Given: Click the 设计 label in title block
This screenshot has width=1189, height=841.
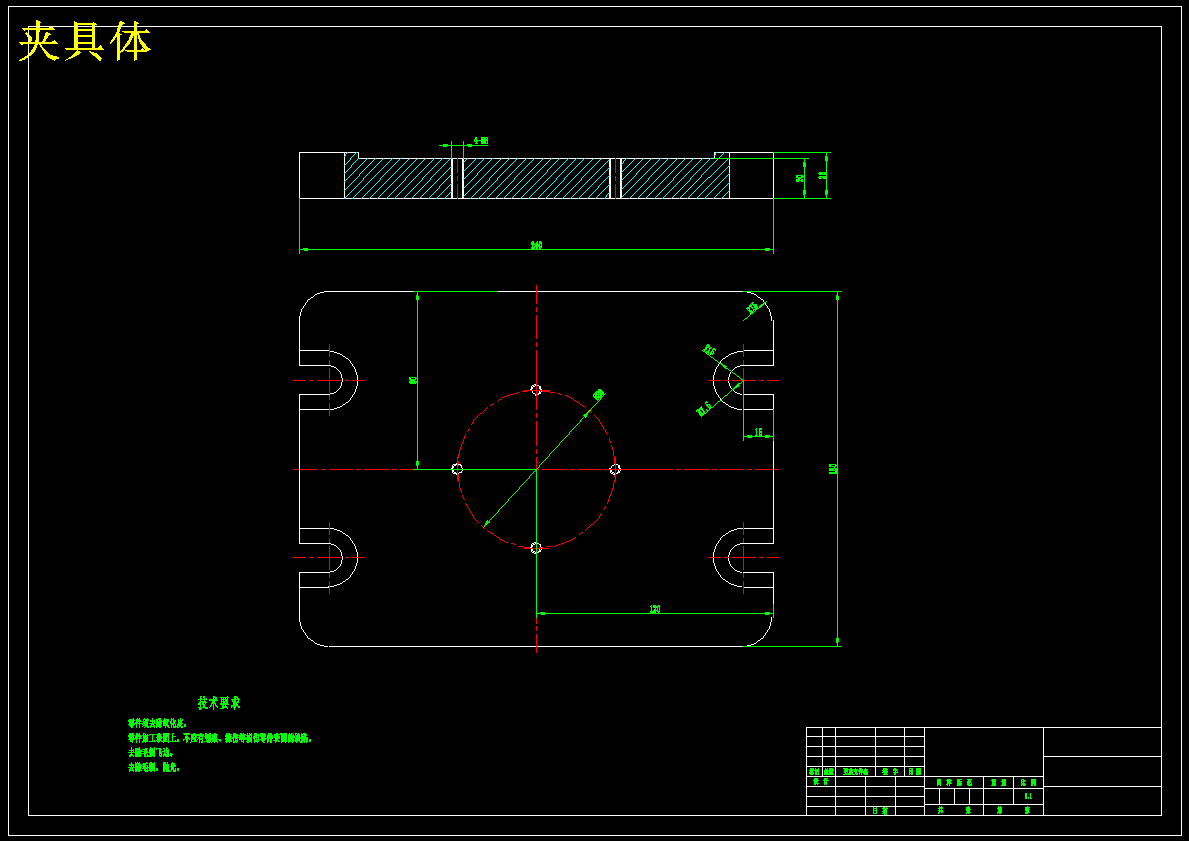Looking at the screenshot, I should point(820,781).
